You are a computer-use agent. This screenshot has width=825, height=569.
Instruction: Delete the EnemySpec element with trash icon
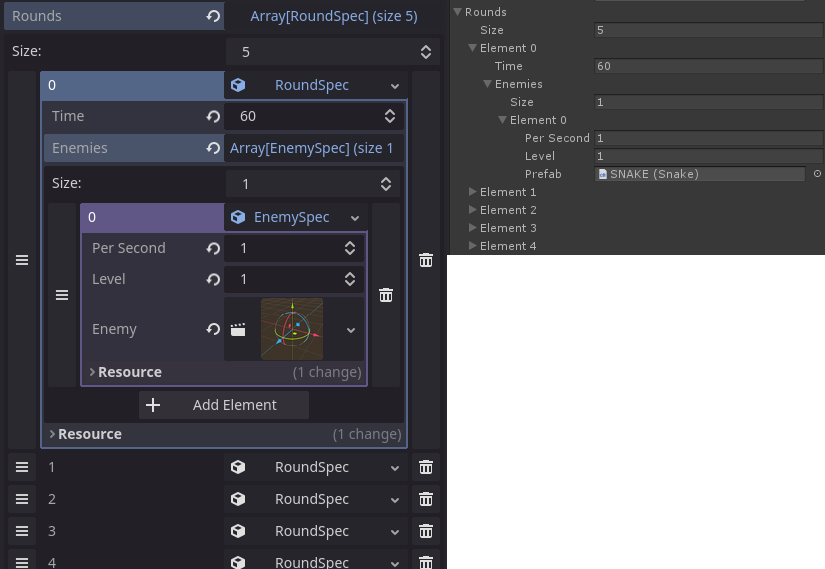coord(386,295)
